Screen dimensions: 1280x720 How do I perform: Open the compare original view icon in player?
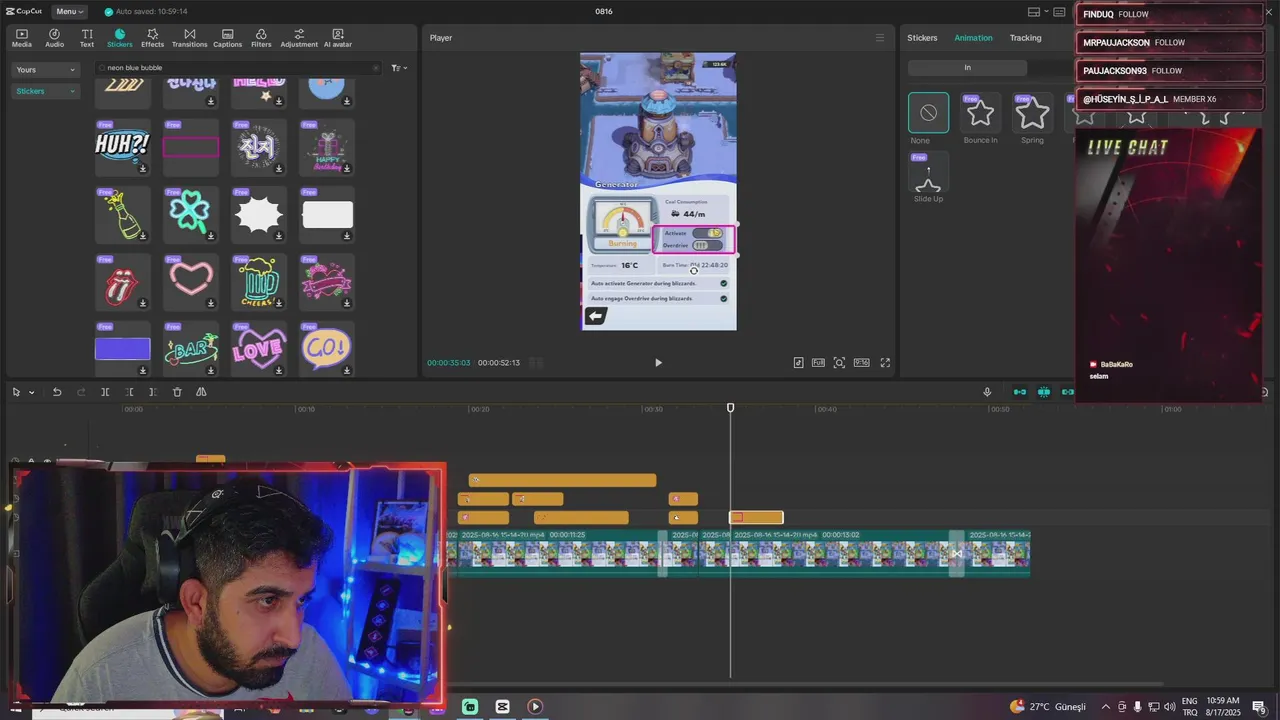pos(798,363)
